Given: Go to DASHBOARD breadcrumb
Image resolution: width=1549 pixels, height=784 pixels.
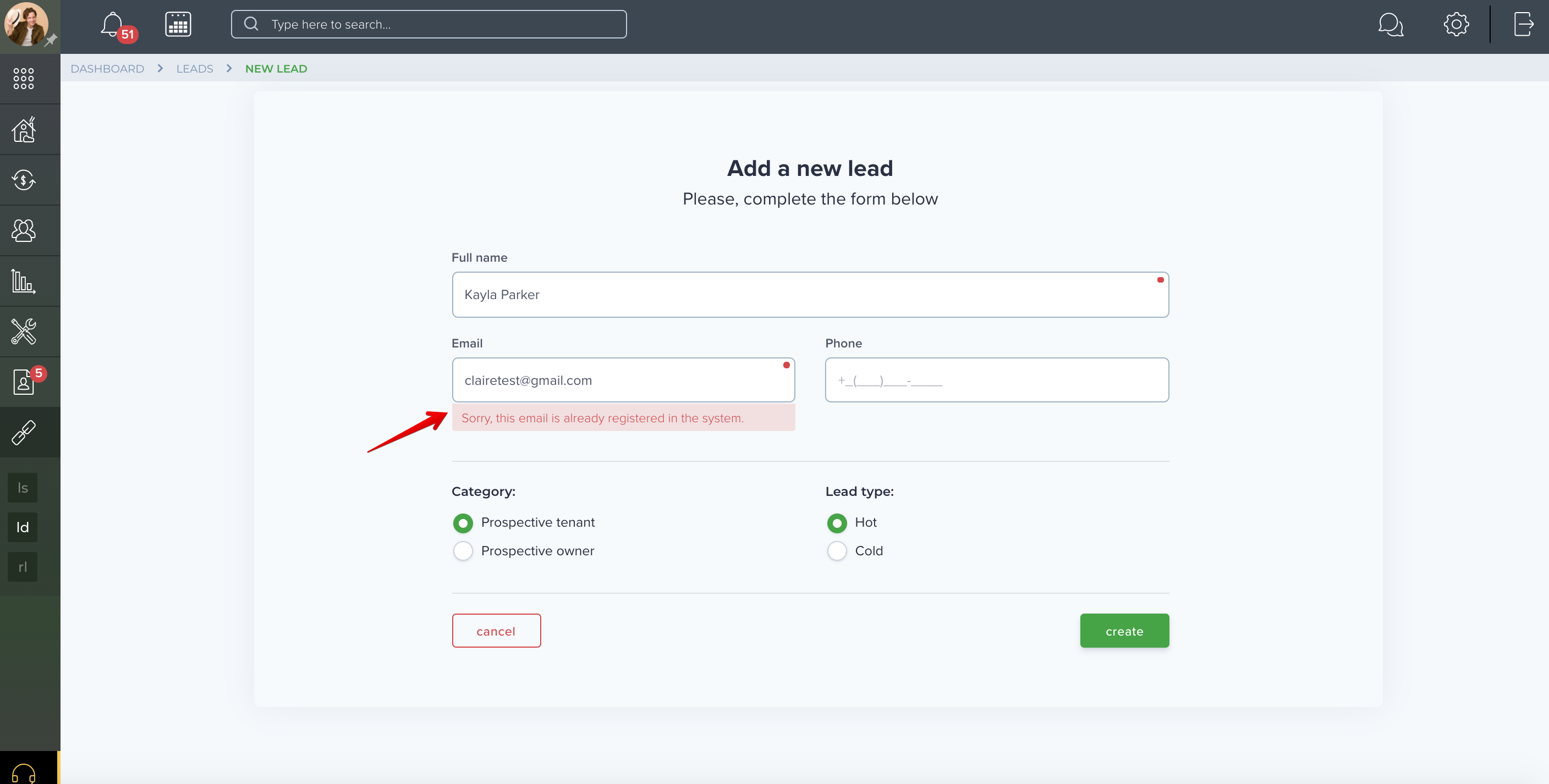Looking at the screenshot, I should [107, 69].
